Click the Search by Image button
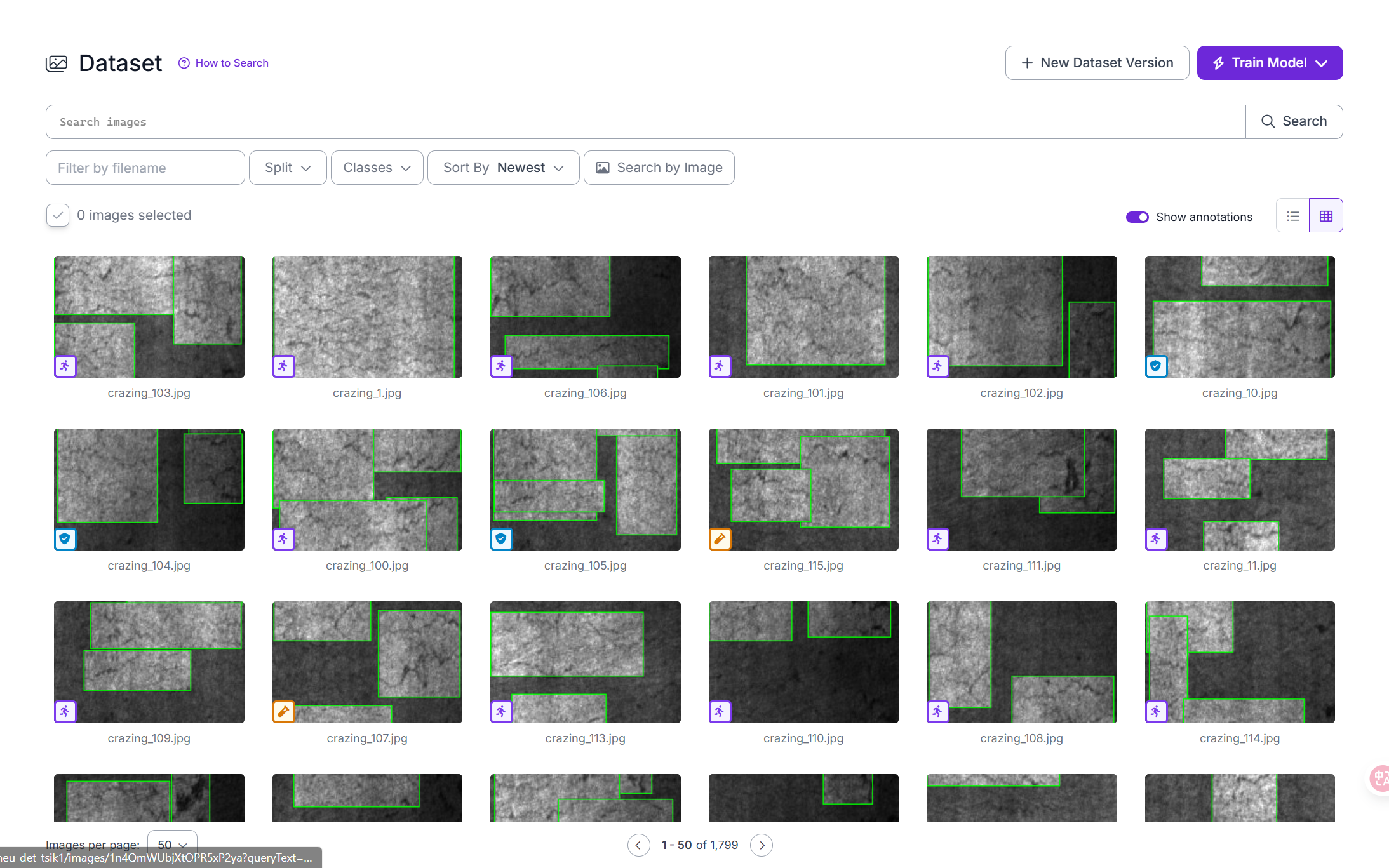Viewport: 1389px width, 868px height. point(659,168)
